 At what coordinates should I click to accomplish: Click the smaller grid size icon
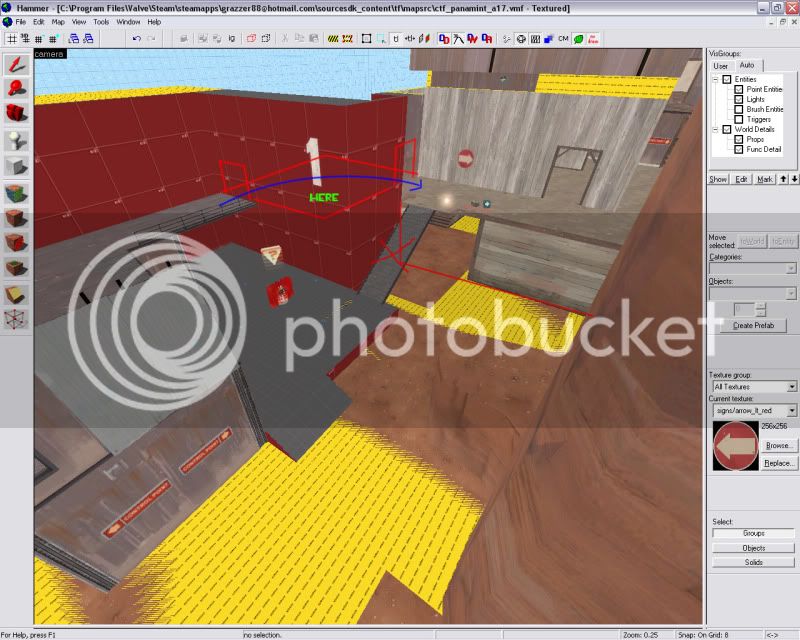39,39
